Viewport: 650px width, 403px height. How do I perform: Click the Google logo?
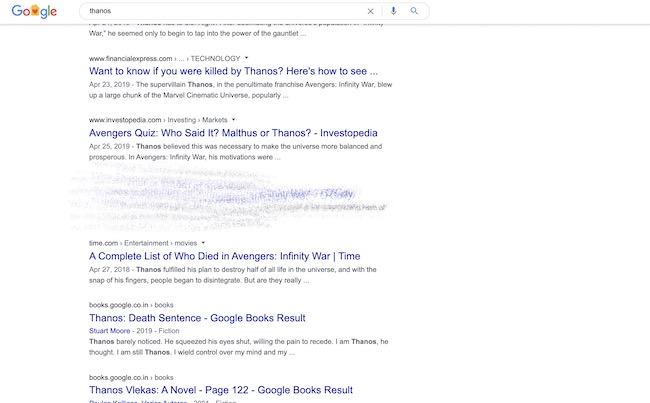(x=35, y=11)
